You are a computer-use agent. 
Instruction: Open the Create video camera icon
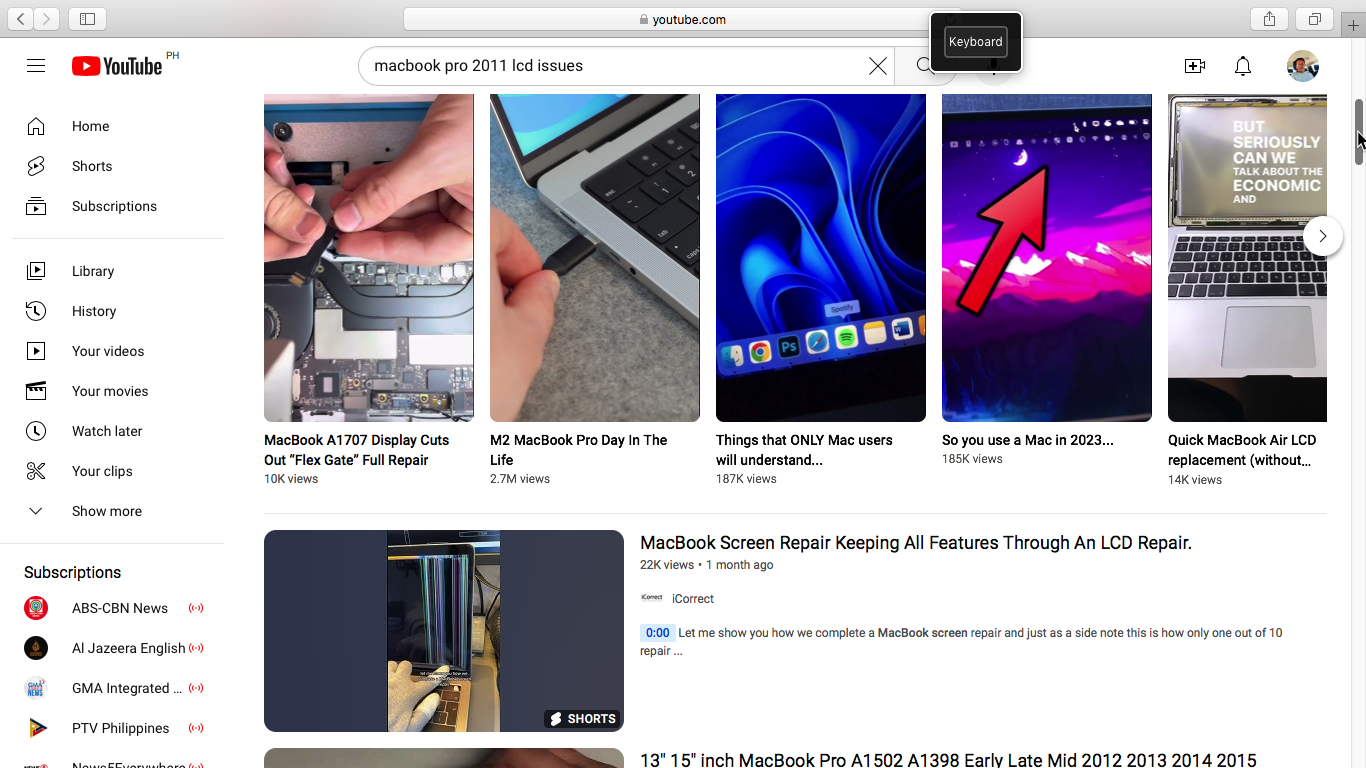1194,66
